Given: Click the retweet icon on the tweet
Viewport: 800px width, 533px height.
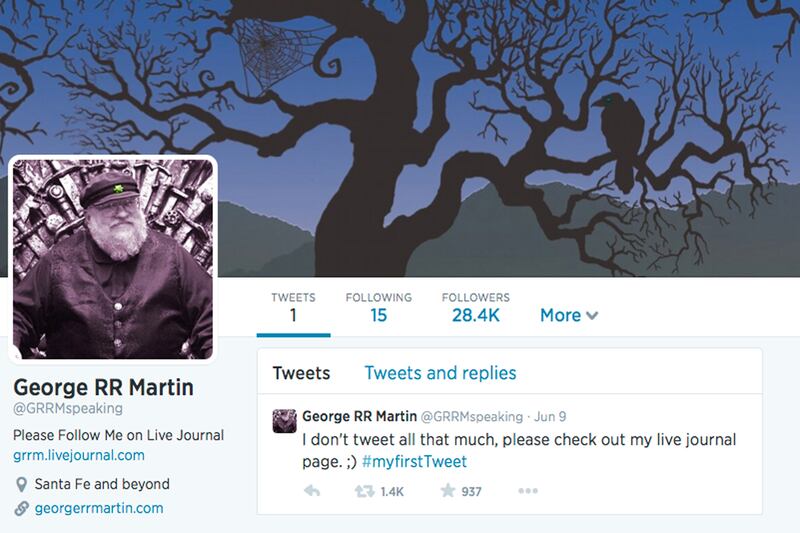Looking at the screenshot, I should [x=364, y=491].
